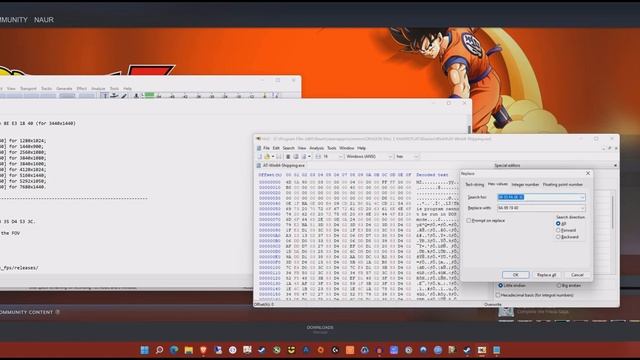The width and height of the screenshot is (640, 360).
Task: Open the hex offset base dropdown
Action: (416, 157)
